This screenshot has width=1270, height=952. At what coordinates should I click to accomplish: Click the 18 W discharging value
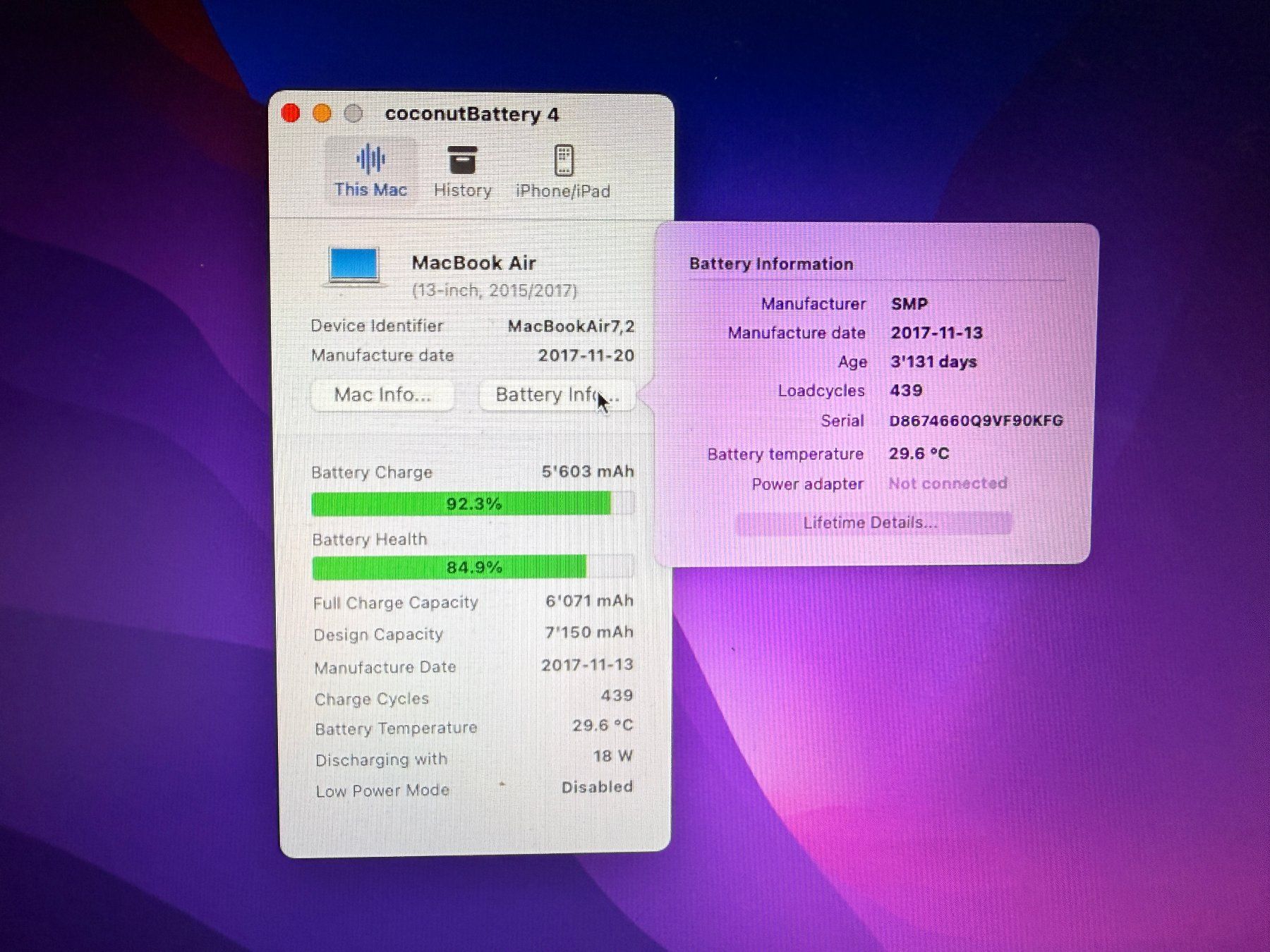point(612,756)
